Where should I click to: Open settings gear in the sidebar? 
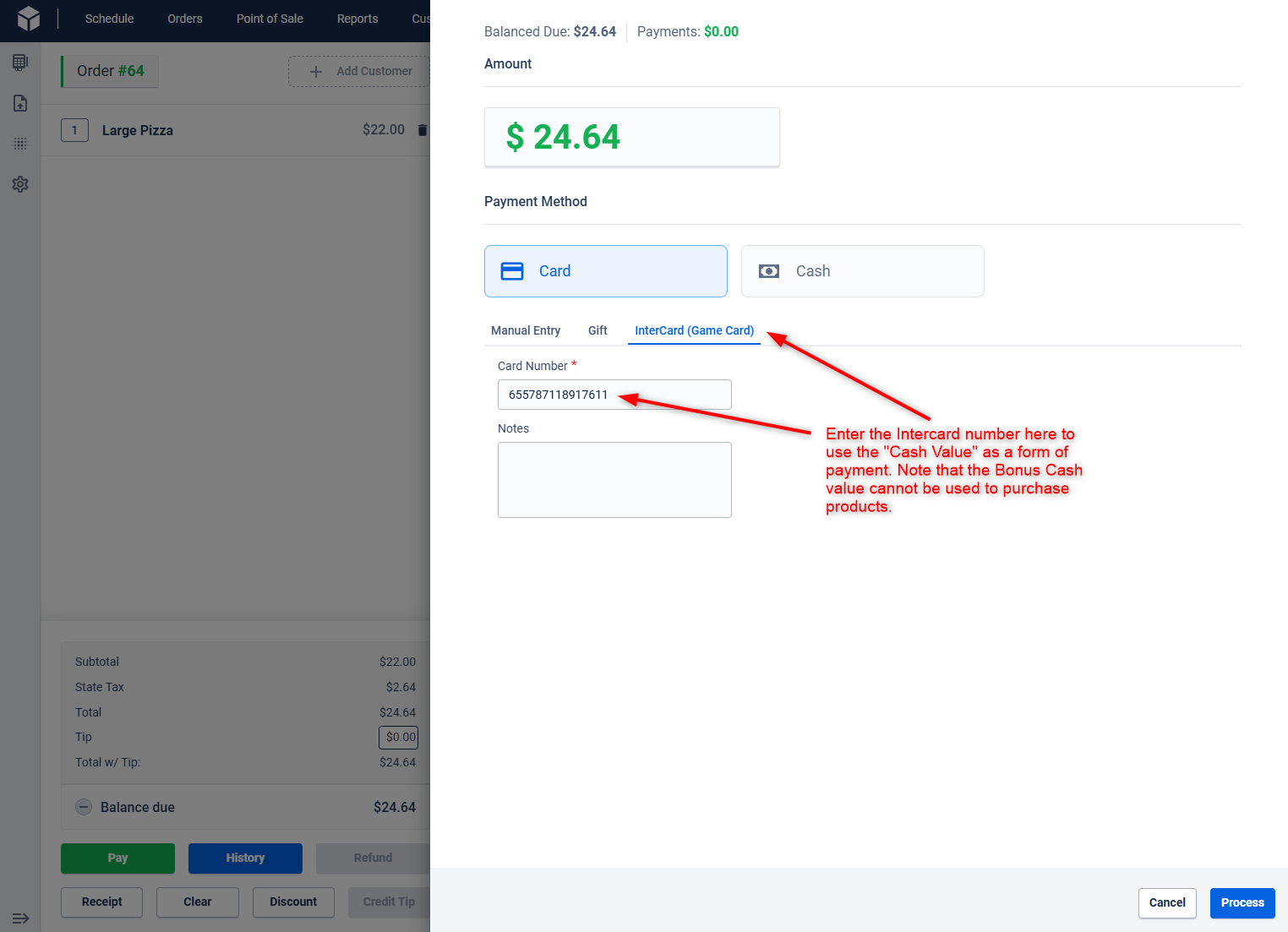pyautogui.click(x=20, y=184)
